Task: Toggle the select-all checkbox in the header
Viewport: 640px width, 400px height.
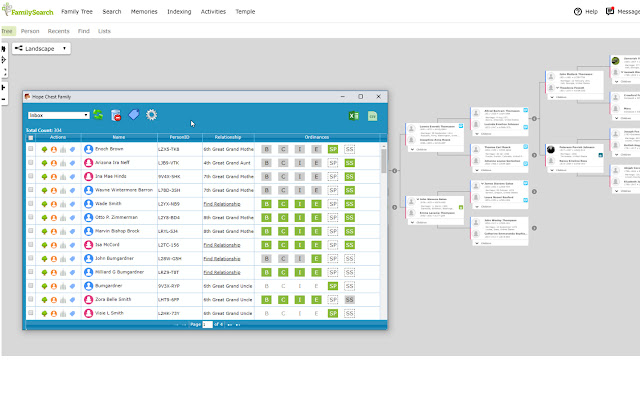Action: 31,137
